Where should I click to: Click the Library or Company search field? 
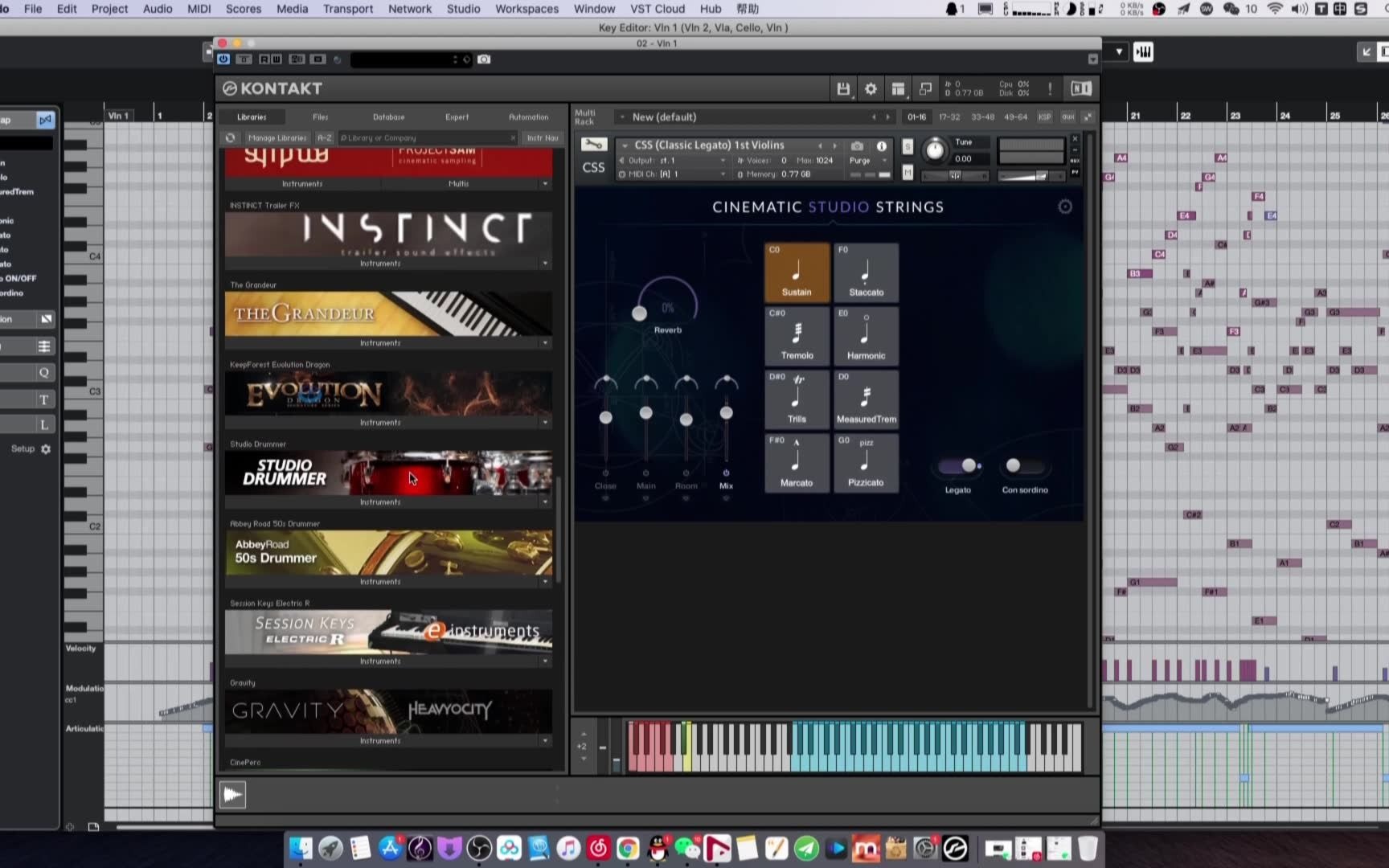click(427, 138)
